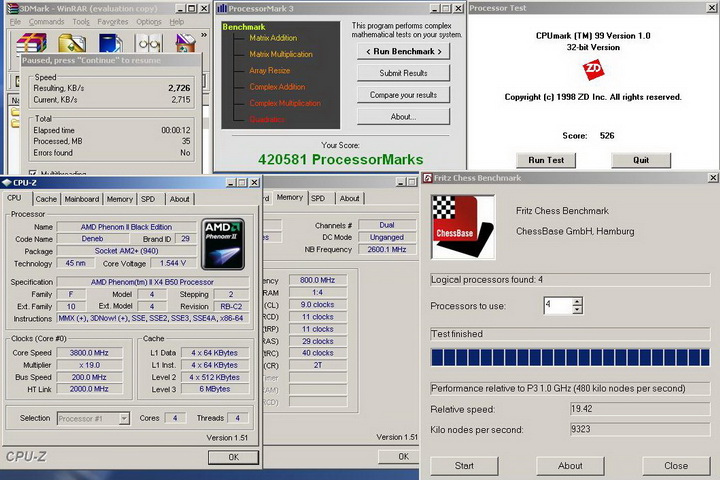Screen dimensions: 720x480
Task: Click About tab in the rear CPU-Z memory window
Action: 349,198
